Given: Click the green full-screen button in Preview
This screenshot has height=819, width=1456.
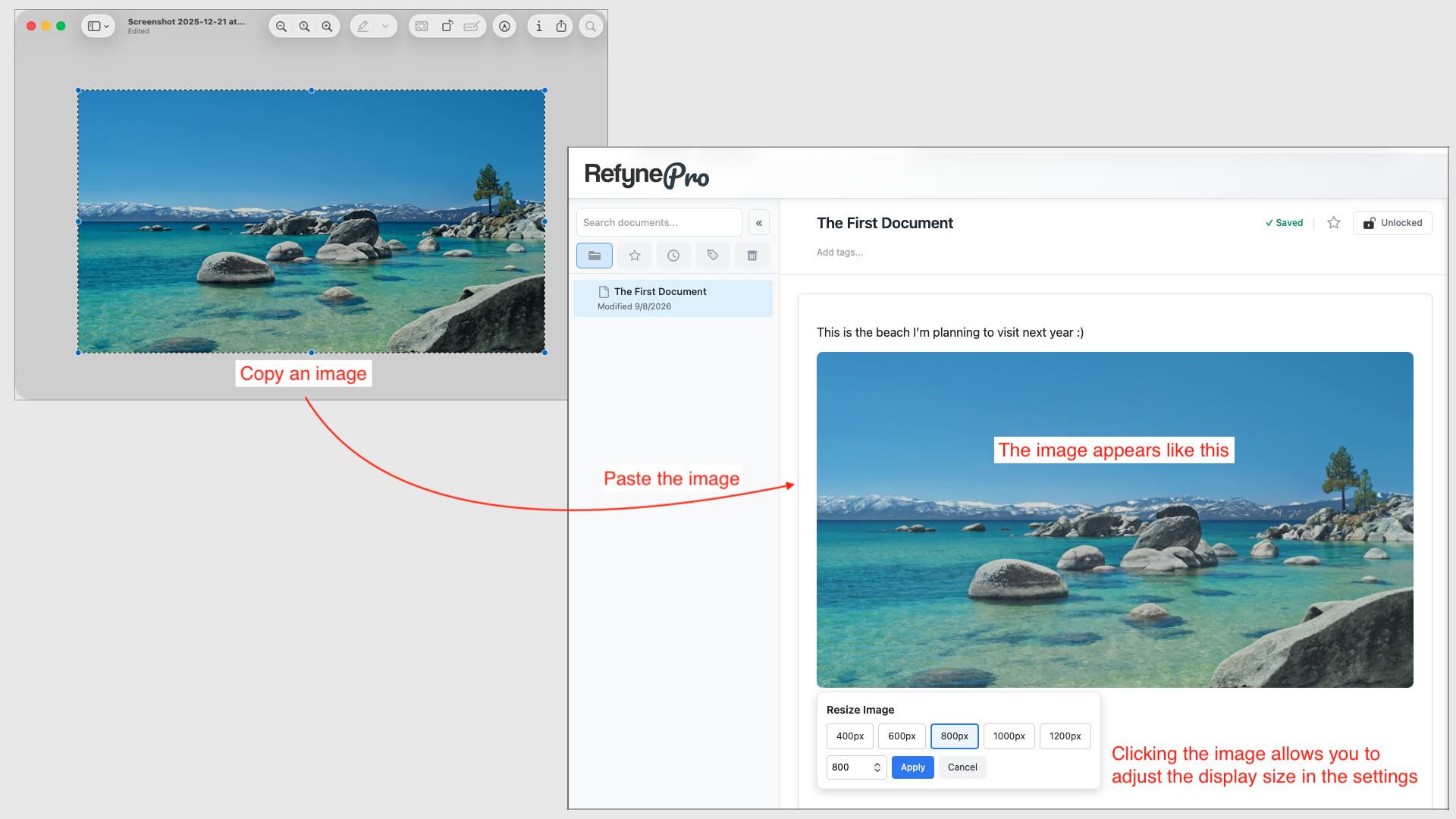Looking at the screenshot, I should pyautogui.click(x=61, y=26).
